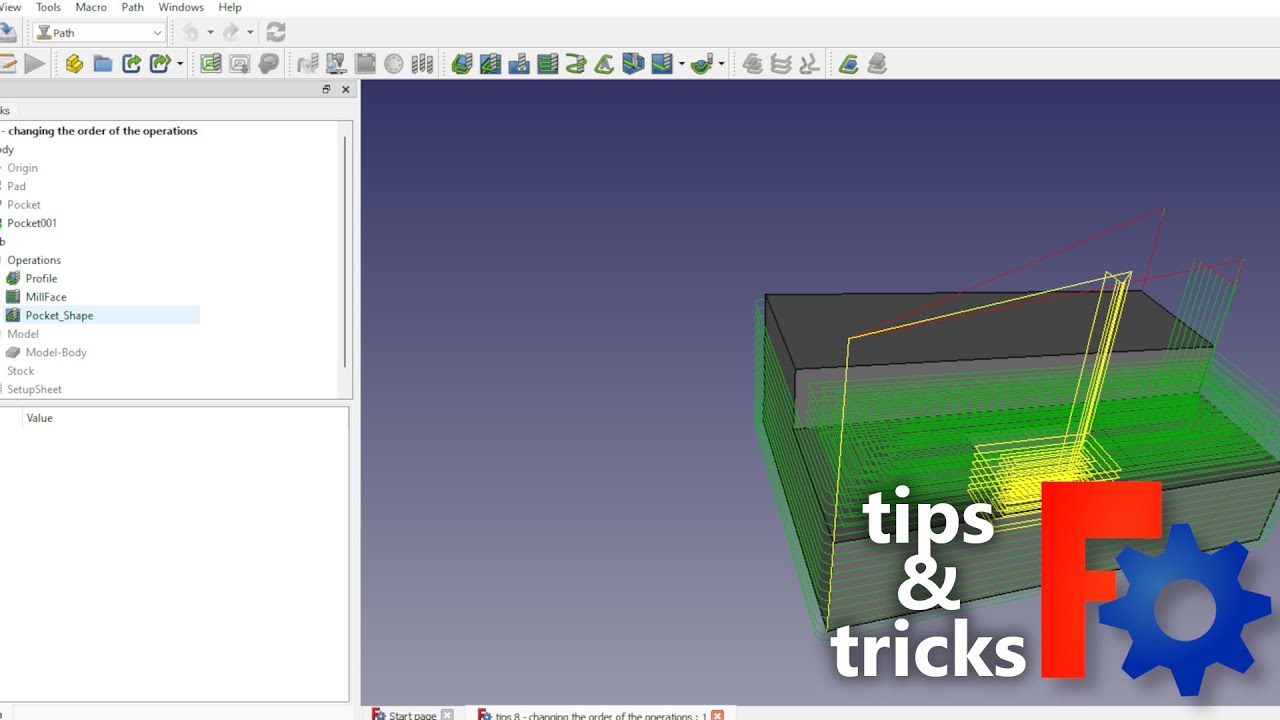Select the Drilling operation icon
Image resolution: width=1280 pixels, height=720 pixels.
[519, 64]
